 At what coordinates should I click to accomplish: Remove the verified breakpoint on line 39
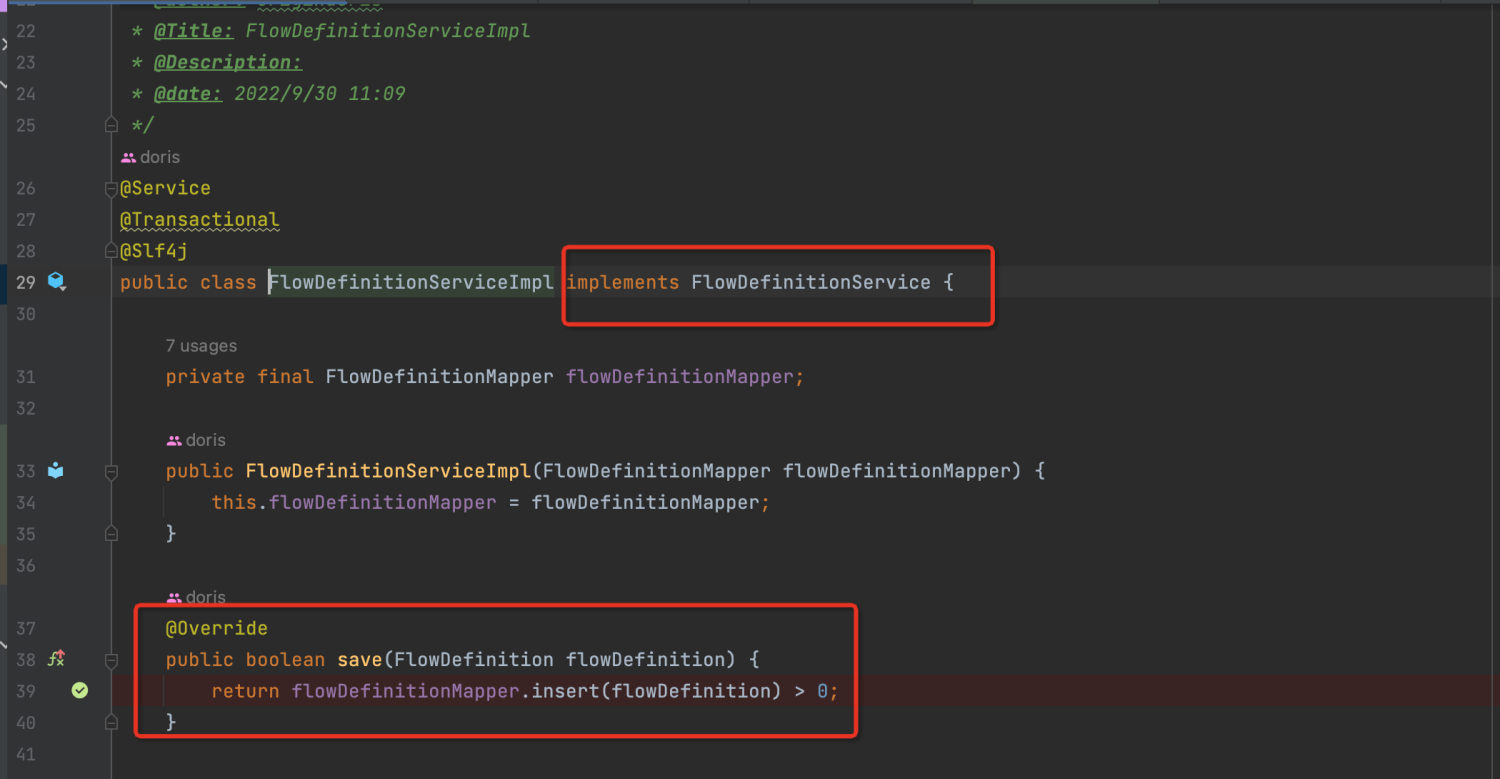click(80, 690)
